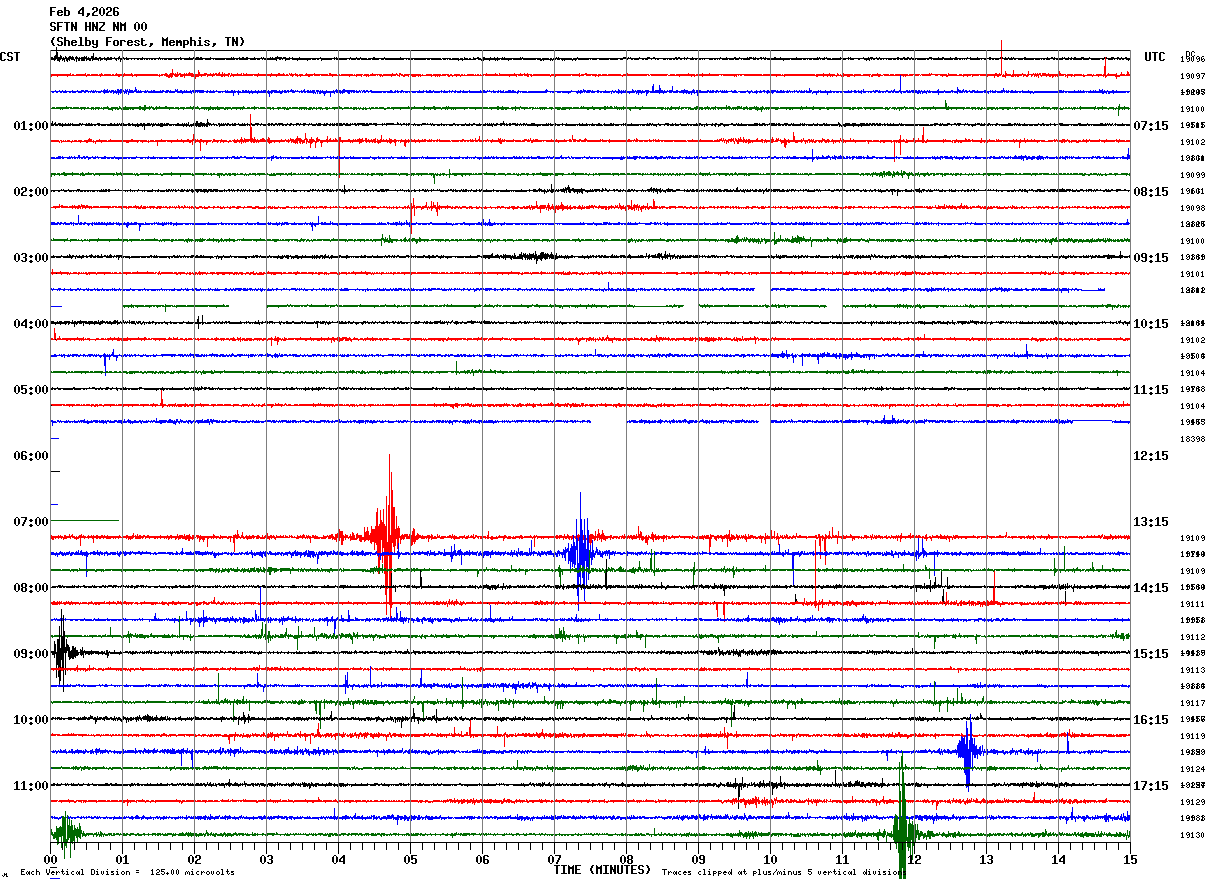Click the 15 minute mark on x-axis
The image size is (1210, 886).
1129,860
